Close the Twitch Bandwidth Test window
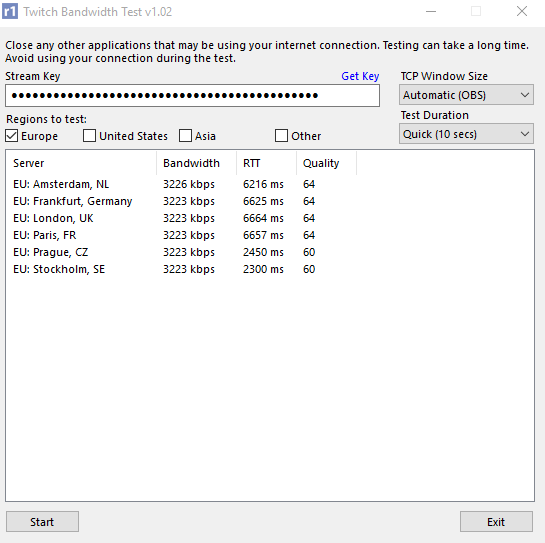 (x=522, y=11)
